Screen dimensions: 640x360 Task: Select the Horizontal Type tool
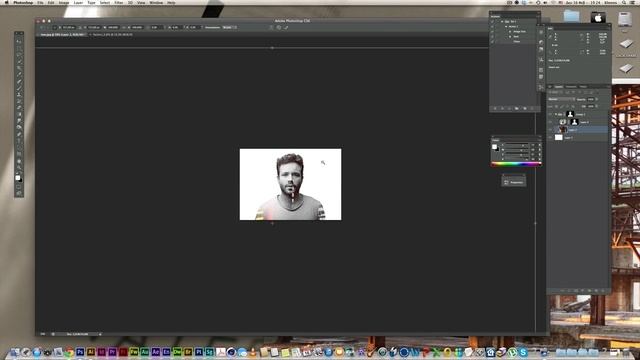19,140
